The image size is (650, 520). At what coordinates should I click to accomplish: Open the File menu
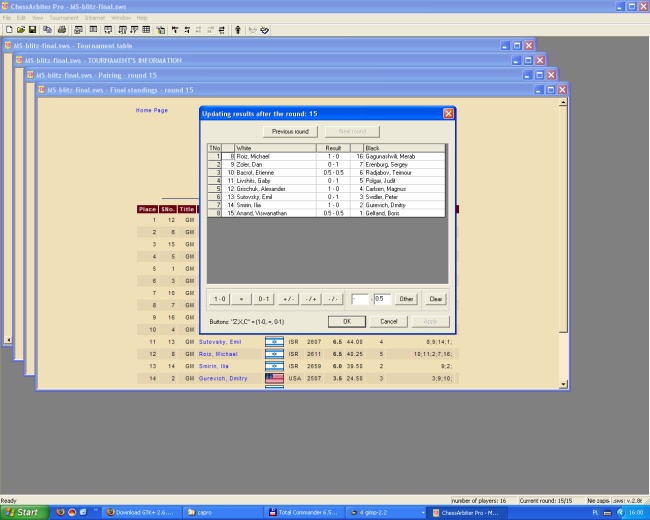[7, 18]
